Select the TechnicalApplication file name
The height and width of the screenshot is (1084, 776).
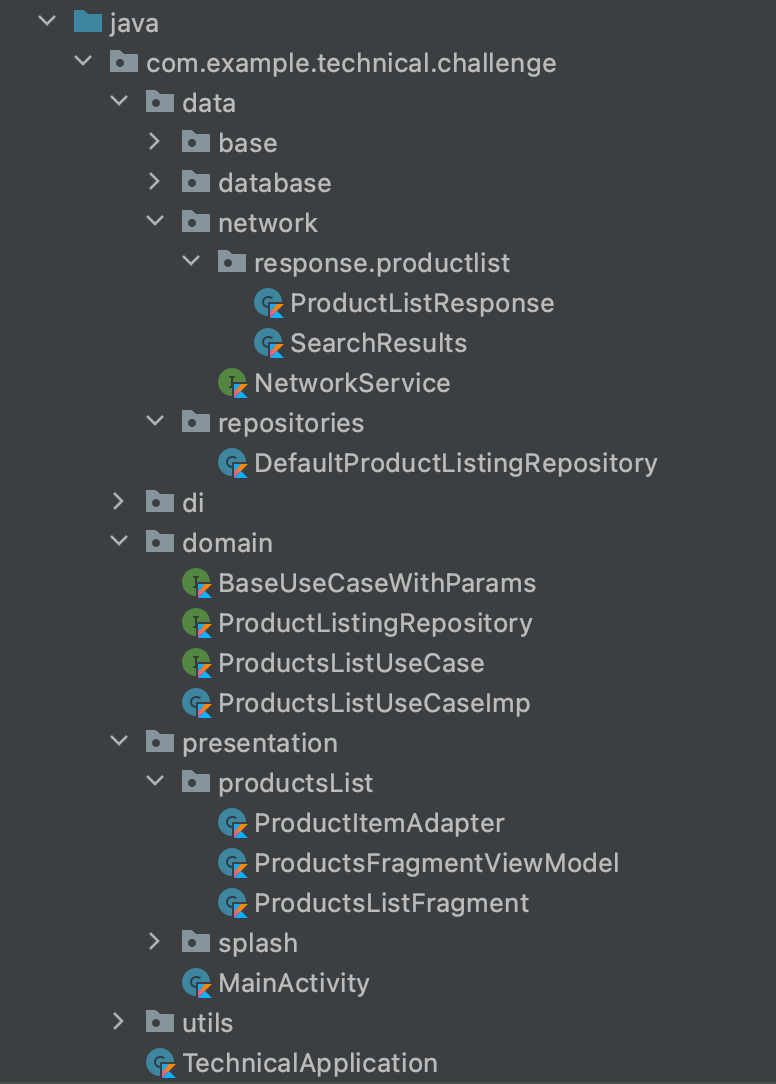pos(310,1064)
